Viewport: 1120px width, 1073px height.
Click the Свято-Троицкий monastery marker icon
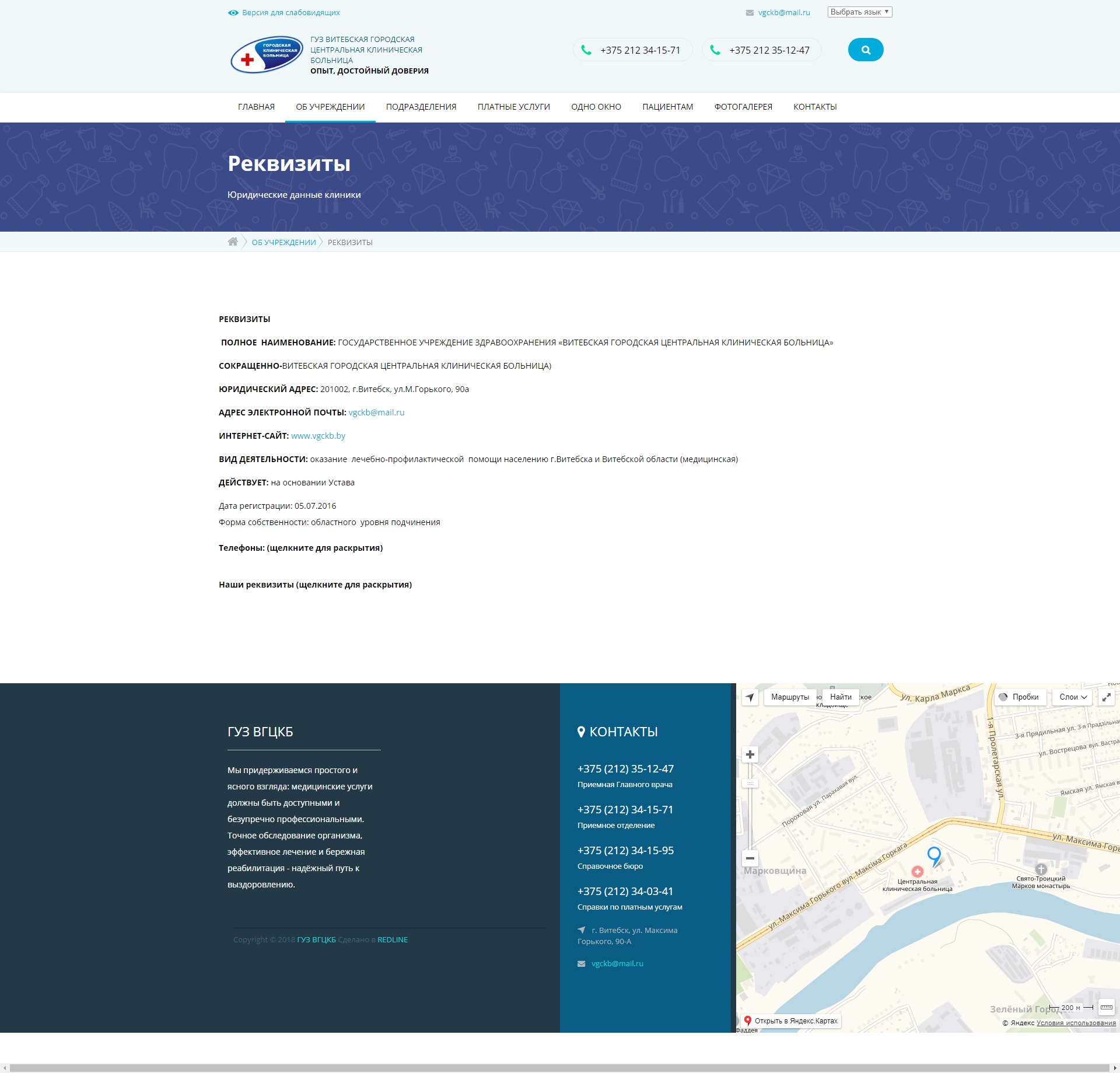[x=1041, y=869]
